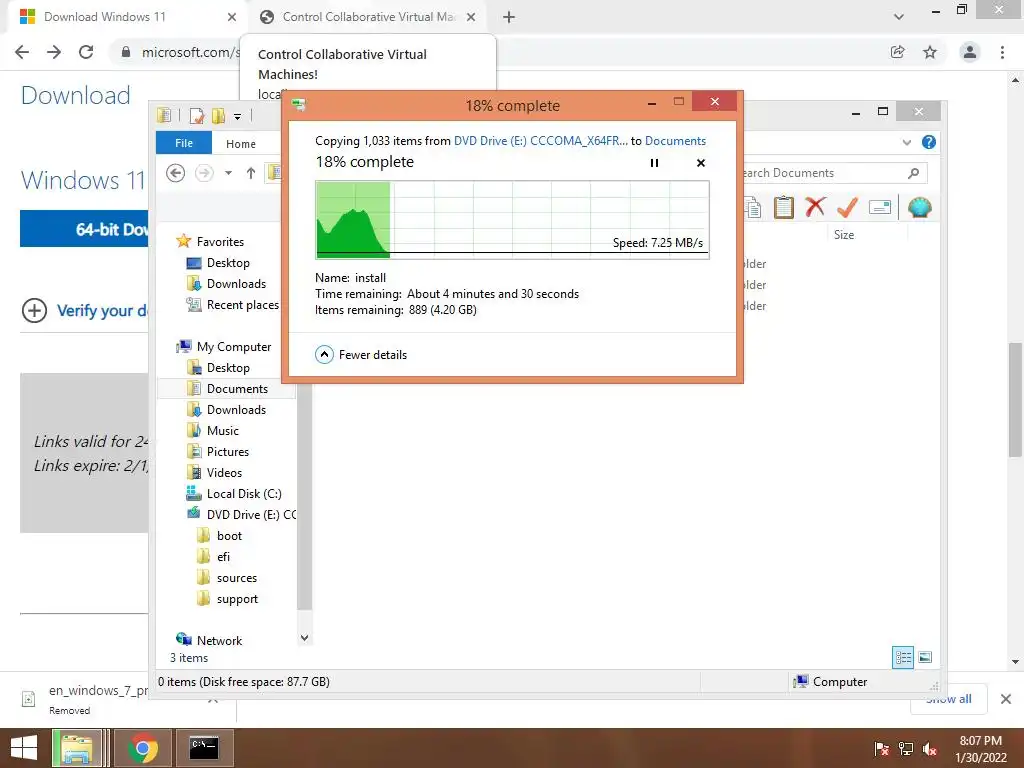
Task: Reload the page in Chrome
Action: pyautogui.click(x=86, y=52)
